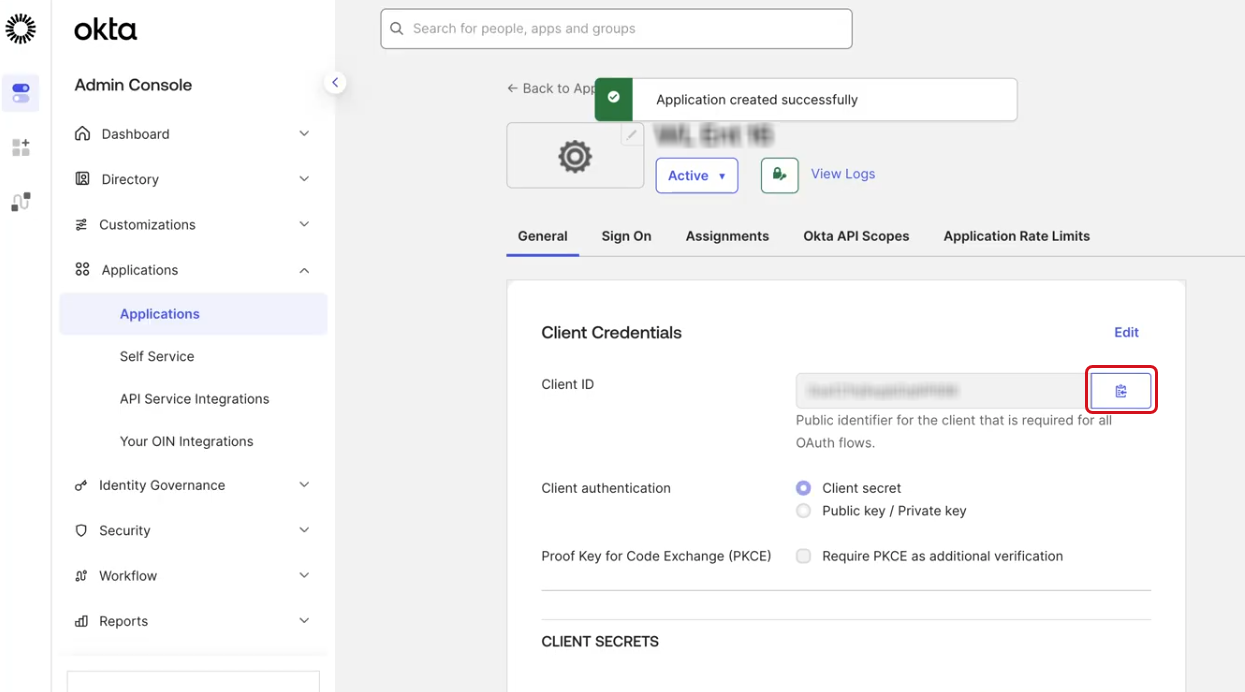
Task: Click Edit in Client Credentials
Action: [x=1126, y=332]
